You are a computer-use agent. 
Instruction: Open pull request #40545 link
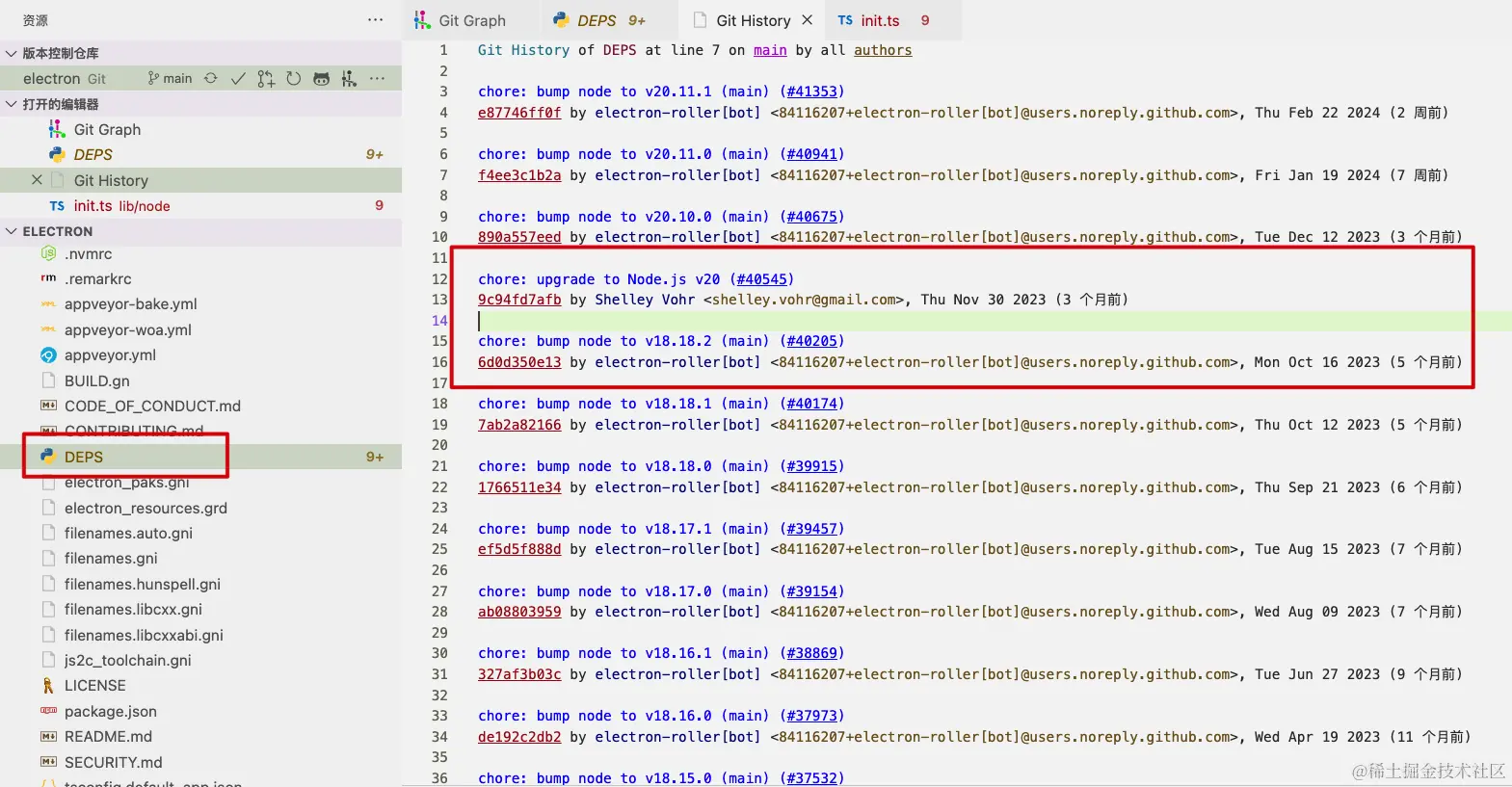click(762, 279)
